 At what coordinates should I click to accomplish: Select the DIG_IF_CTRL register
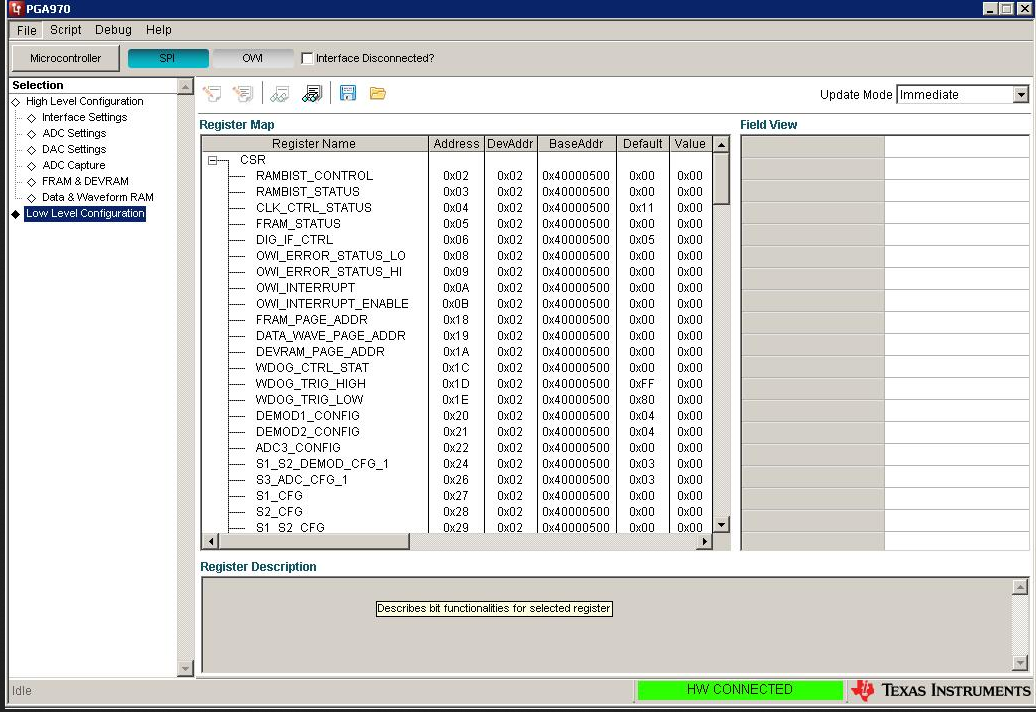click(x=294, y=240)
